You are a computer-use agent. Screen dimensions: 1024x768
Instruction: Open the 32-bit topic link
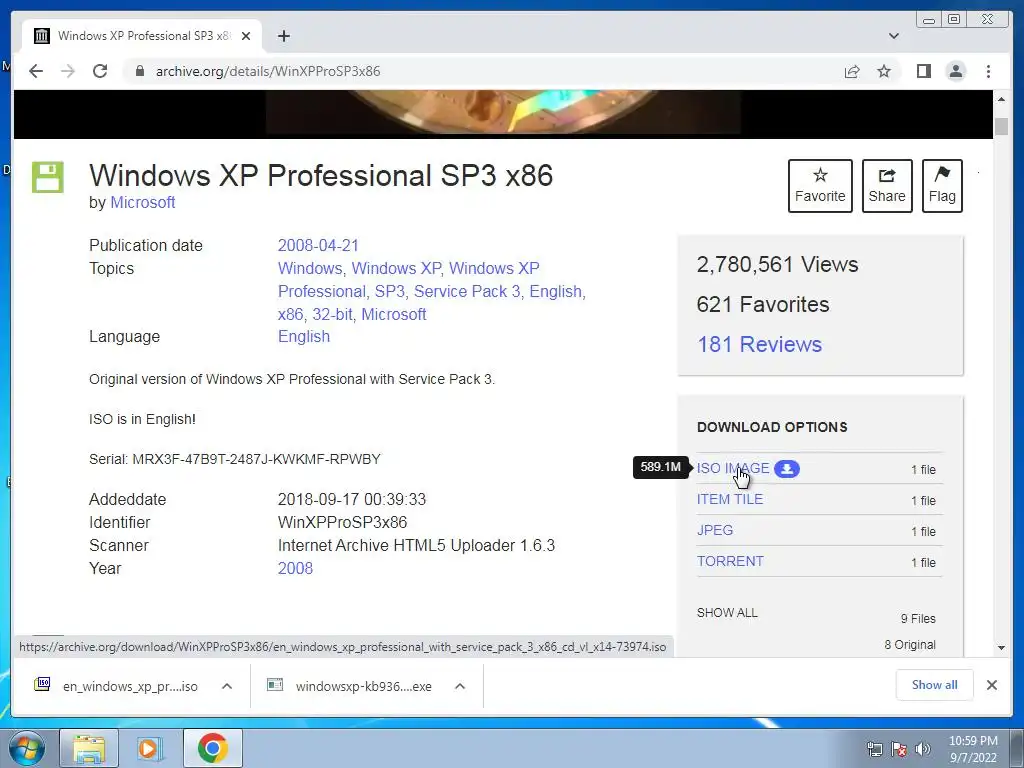click(332, 314)
